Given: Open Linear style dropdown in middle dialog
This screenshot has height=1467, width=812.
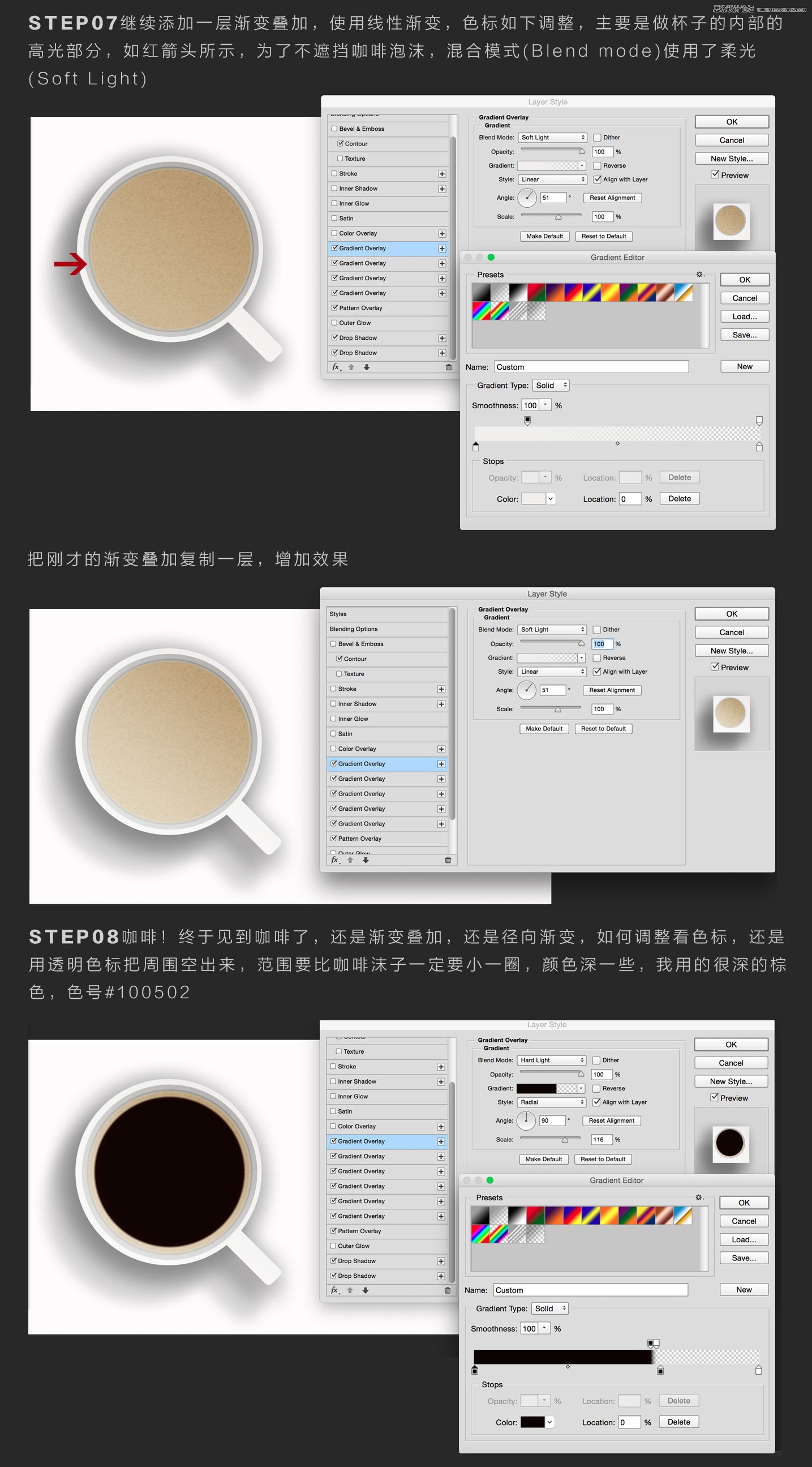Looking at the screenshot, I should click(x=551, y=672).
